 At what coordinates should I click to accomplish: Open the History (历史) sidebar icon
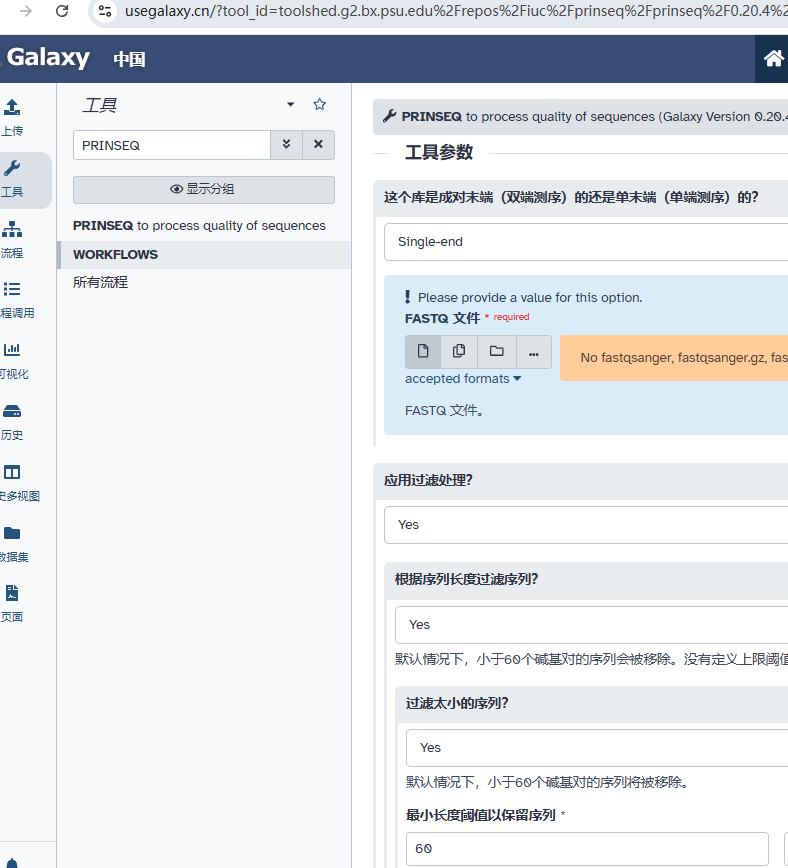(12, 411)
